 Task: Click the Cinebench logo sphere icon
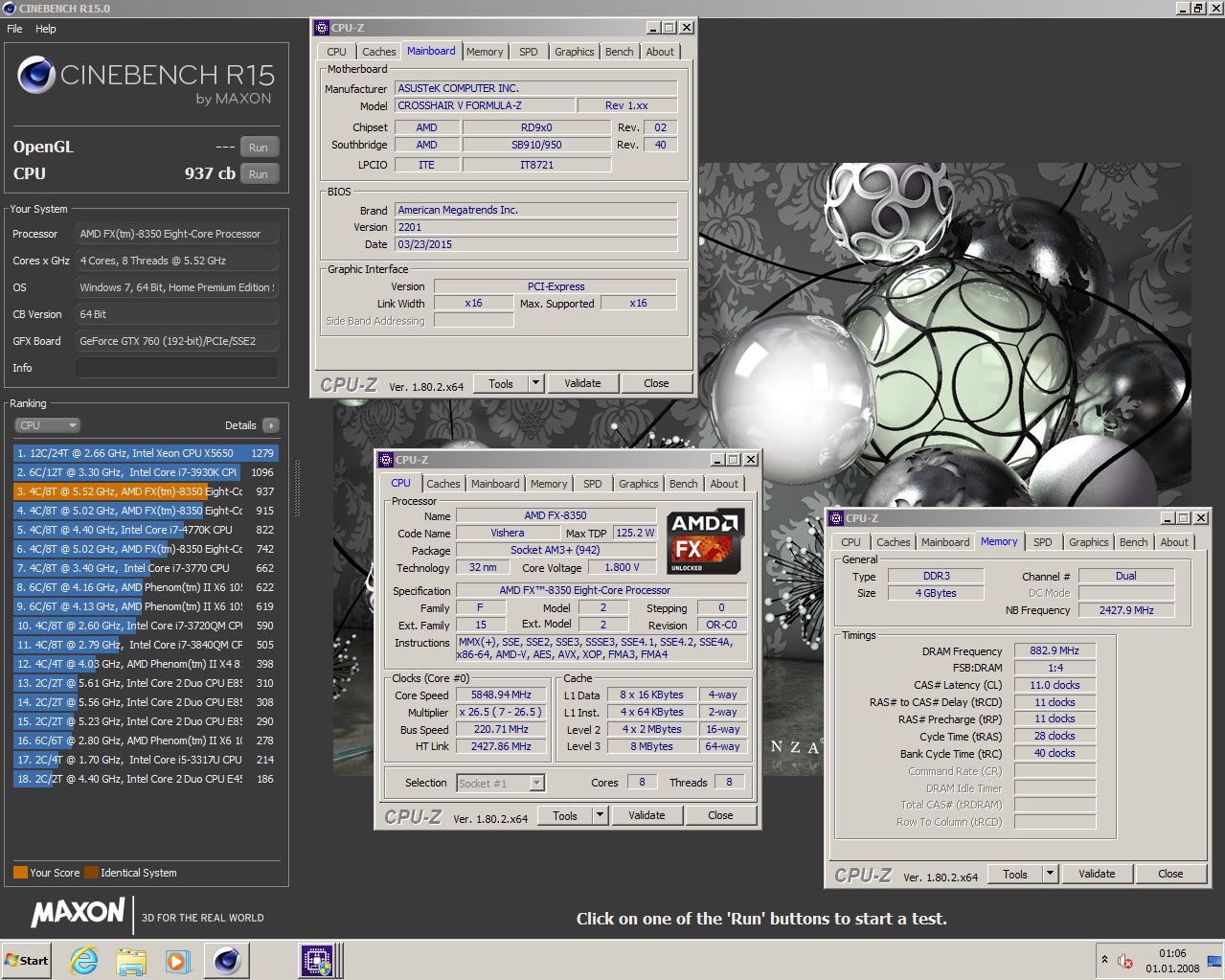coord(36,75)
